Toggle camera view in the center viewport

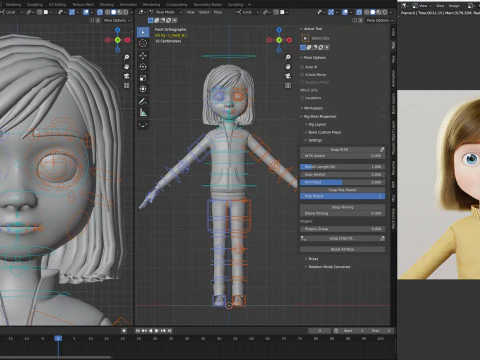(x=288, y=76)
